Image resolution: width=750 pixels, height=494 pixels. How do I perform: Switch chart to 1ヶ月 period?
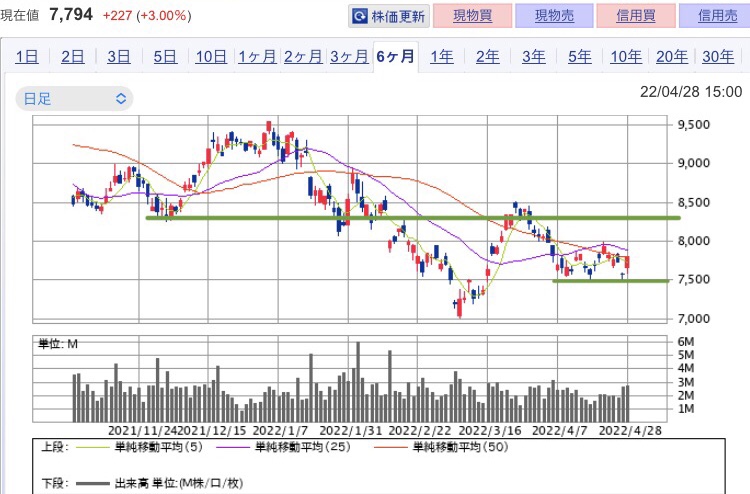point(257,57)
